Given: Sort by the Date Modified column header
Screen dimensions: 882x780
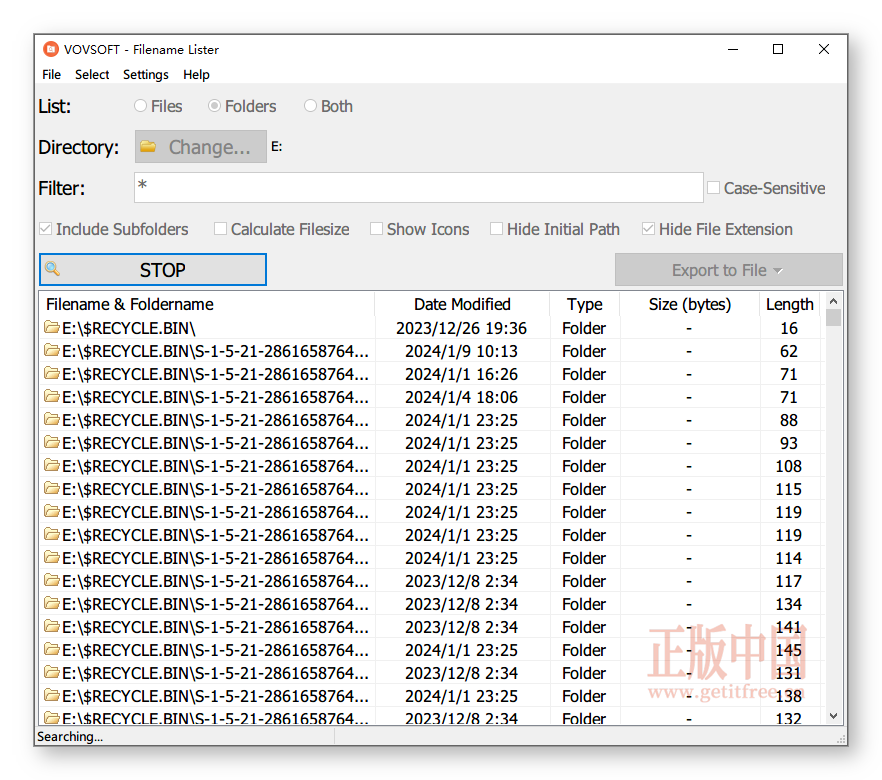Looking at the screenshot, I should [x=462, y=304].
